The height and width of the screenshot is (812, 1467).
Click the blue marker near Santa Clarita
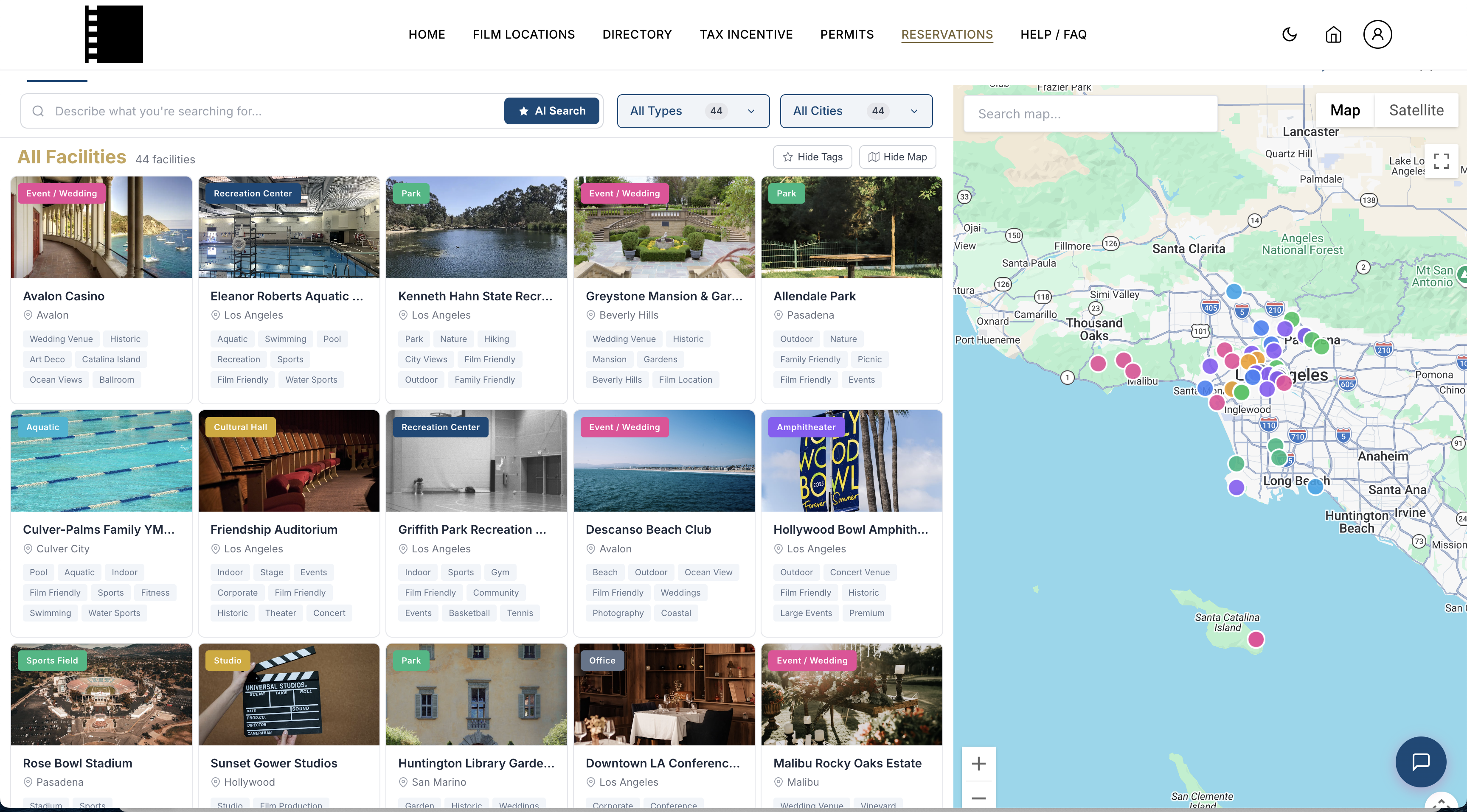1234,291
